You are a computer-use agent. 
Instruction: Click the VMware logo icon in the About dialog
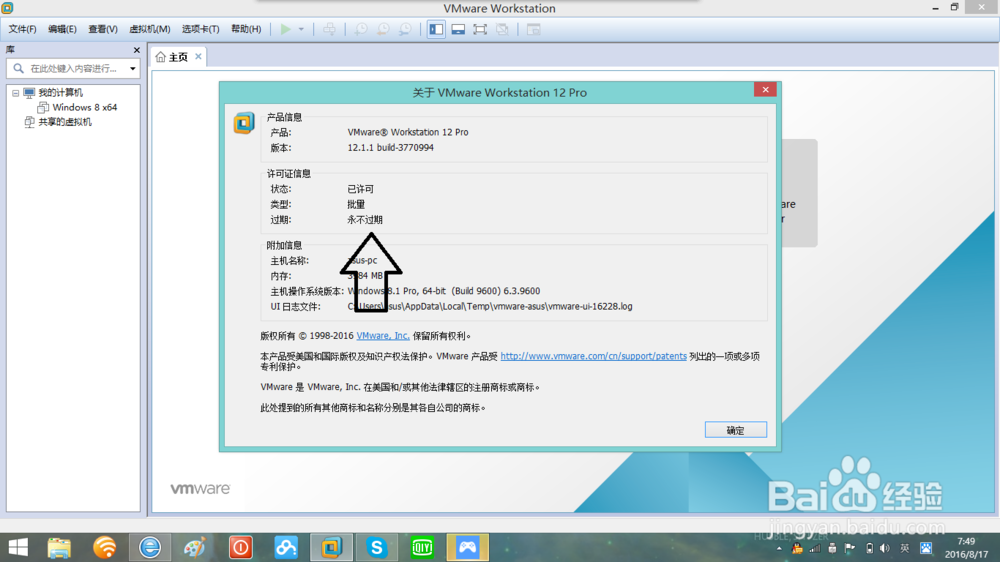(244, 122)
